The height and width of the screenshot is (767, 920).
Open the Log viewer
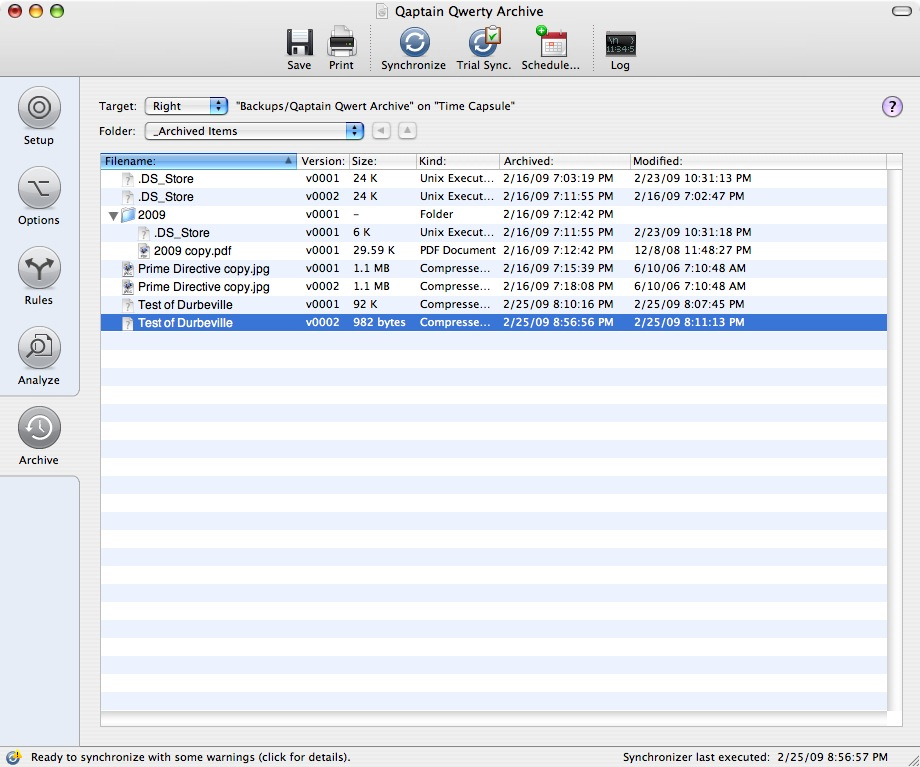[x=620, y=42]
